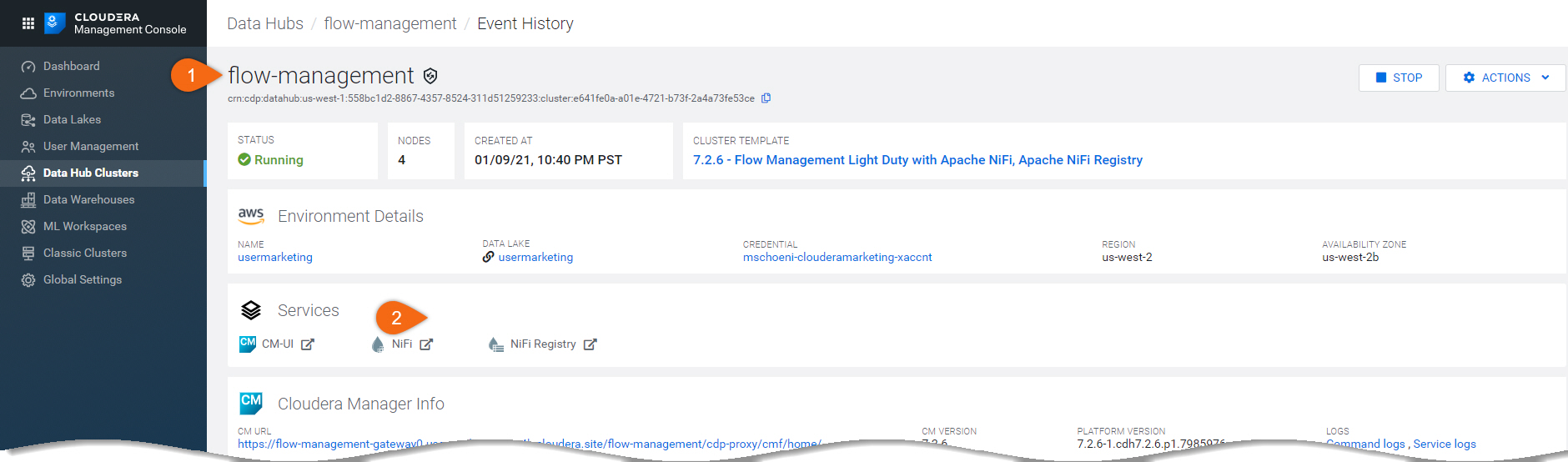Open the NiFi service link
This screenshot has height=462, width=1568.
pyautogui.click(x=402, y=344)
